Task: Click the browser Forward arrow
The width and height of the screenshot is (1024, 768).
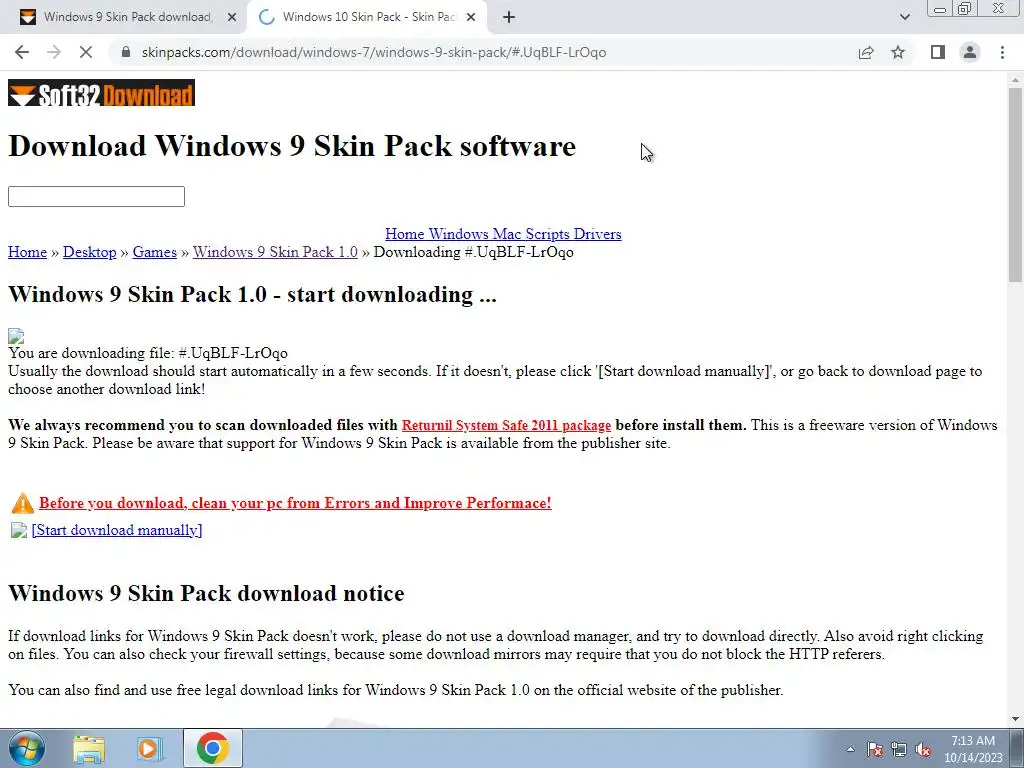Action: [x=54, y=52]
